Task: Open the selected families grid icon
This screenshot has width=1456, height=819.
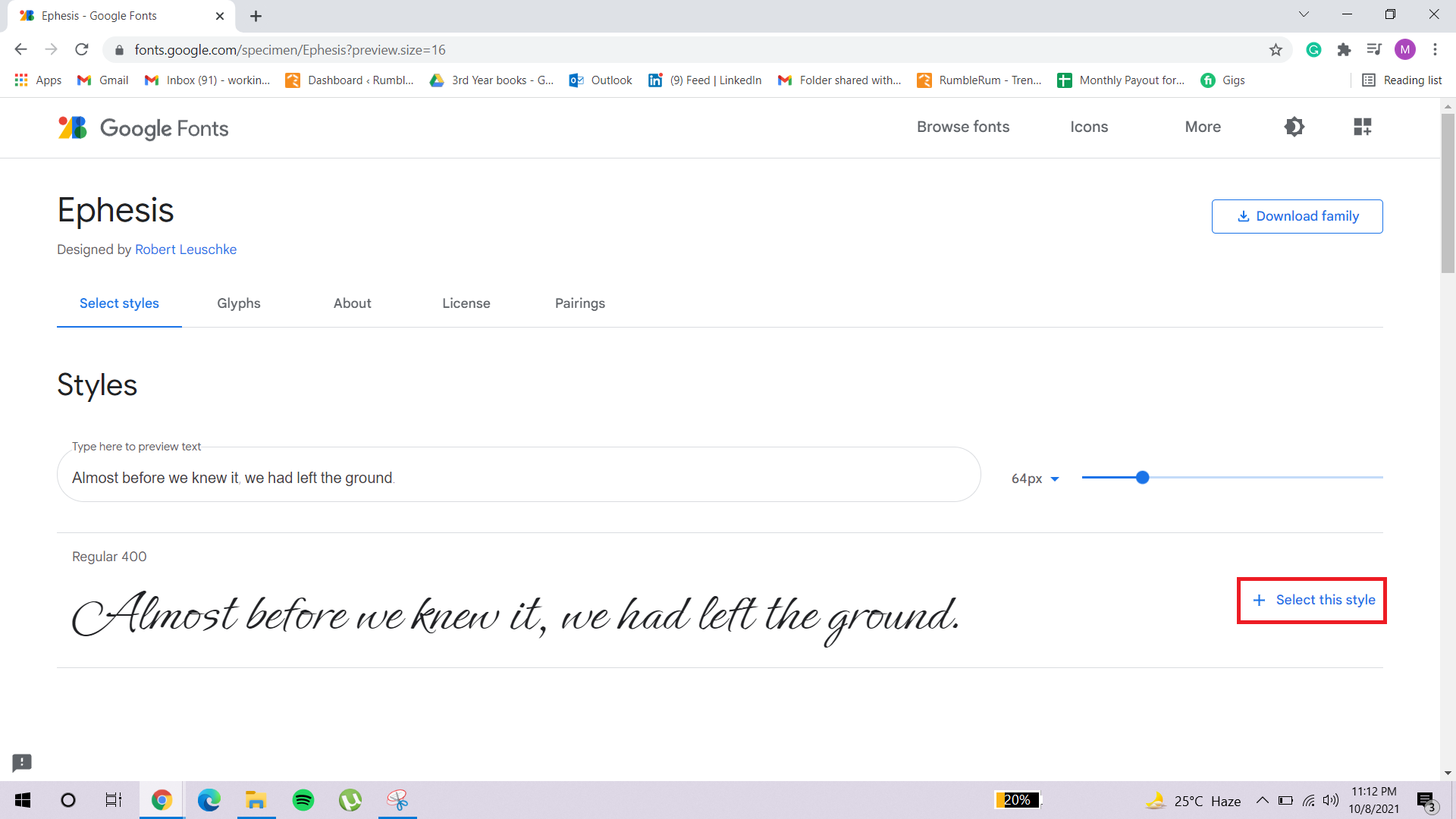Action: (1363, 127)
